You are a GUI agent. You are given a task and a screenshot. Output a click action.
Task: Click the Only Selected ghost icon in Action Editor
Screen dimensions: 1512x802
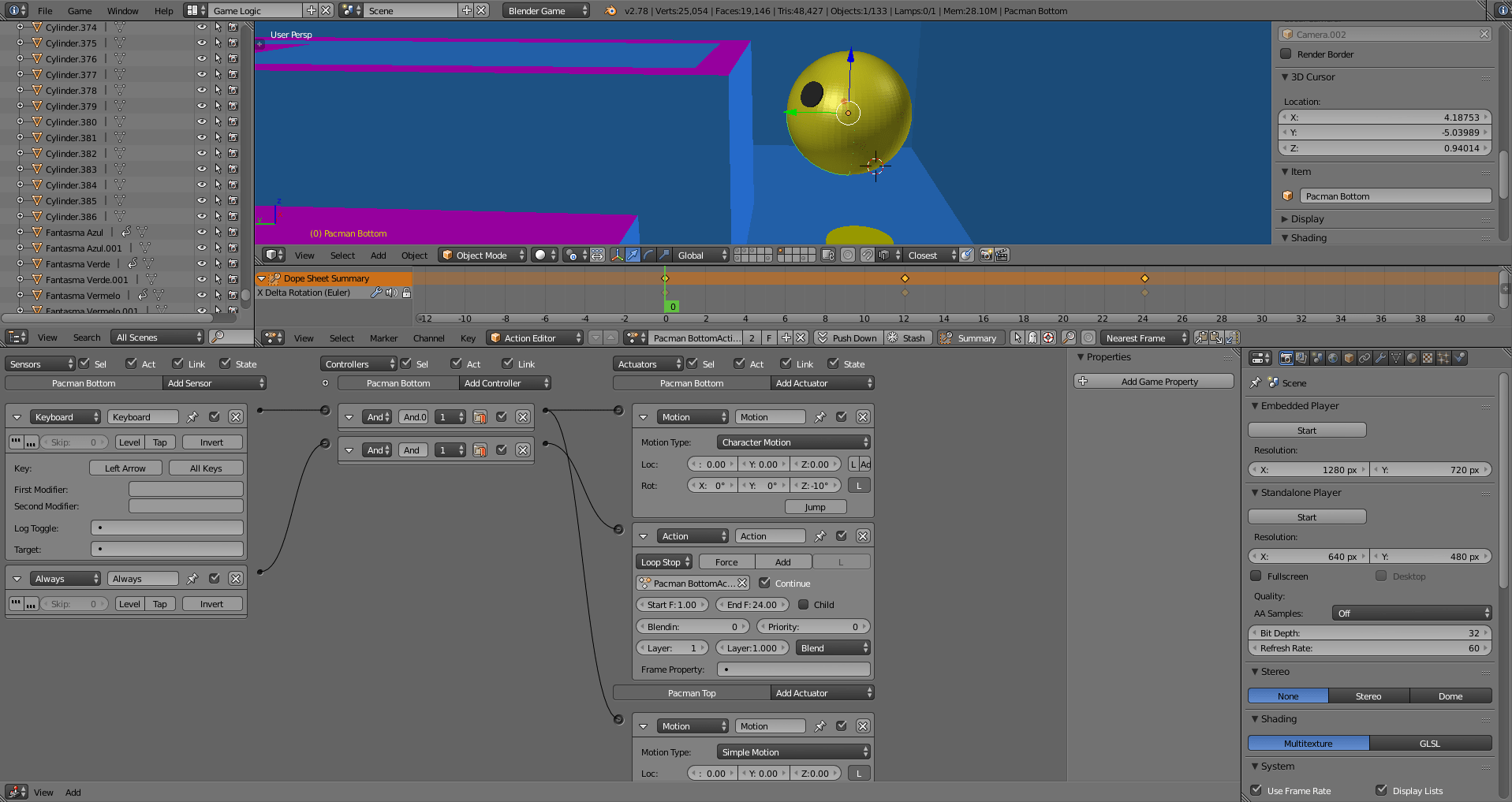coord(1032,338)
